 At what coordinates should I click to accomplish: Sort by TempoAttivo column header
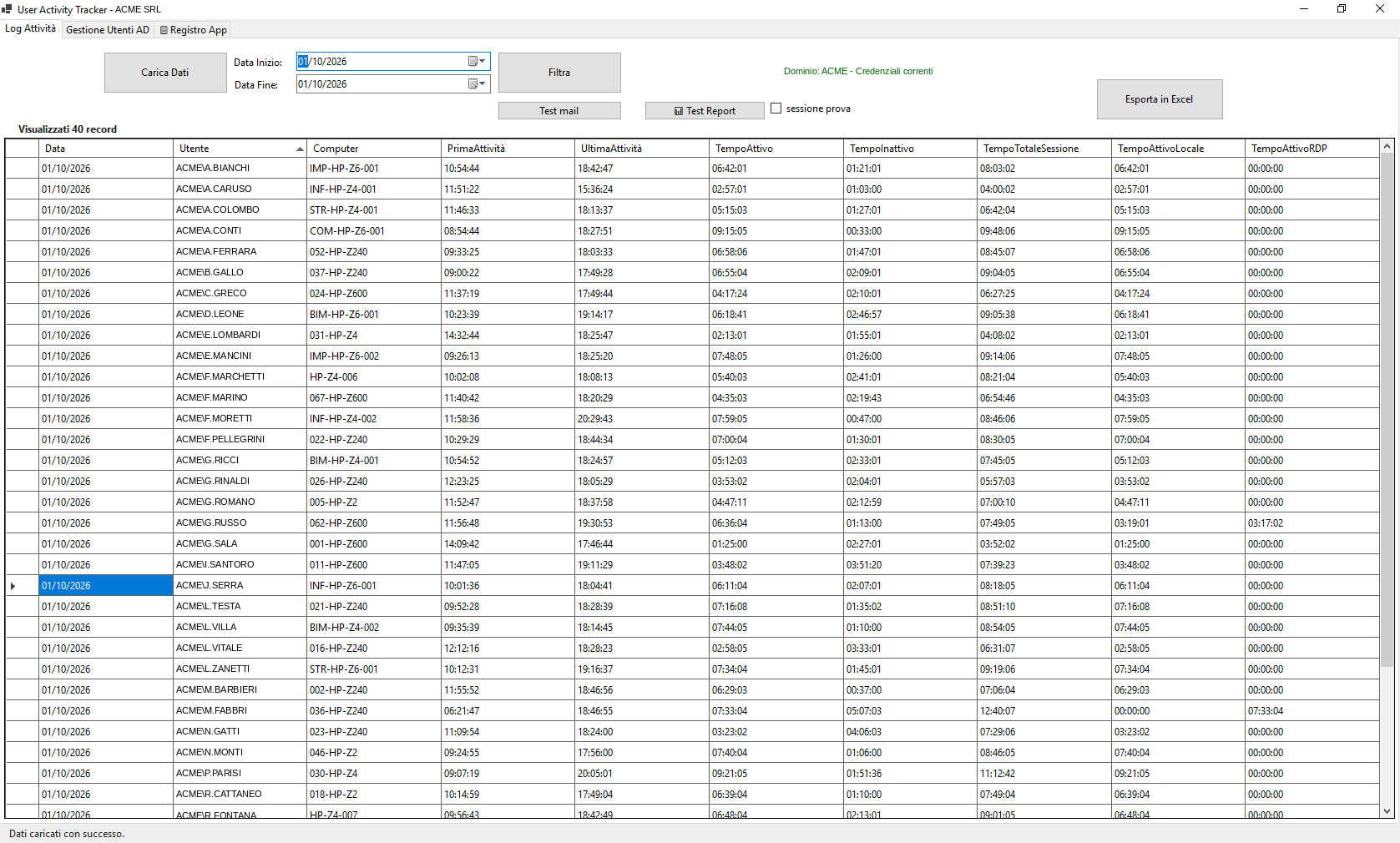click(776, 149)
